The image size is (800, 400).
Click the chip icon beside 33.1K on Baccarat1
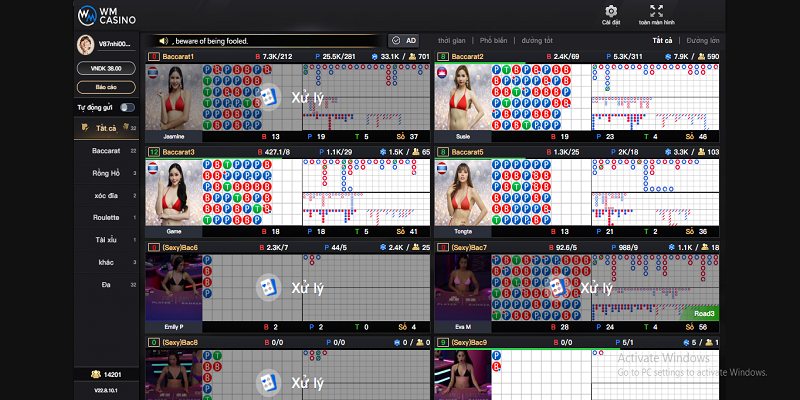374,56
